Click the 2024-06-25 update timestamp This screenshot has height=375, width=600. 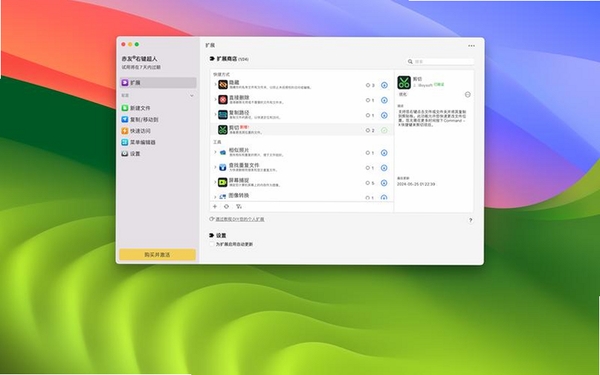(416, 184)
